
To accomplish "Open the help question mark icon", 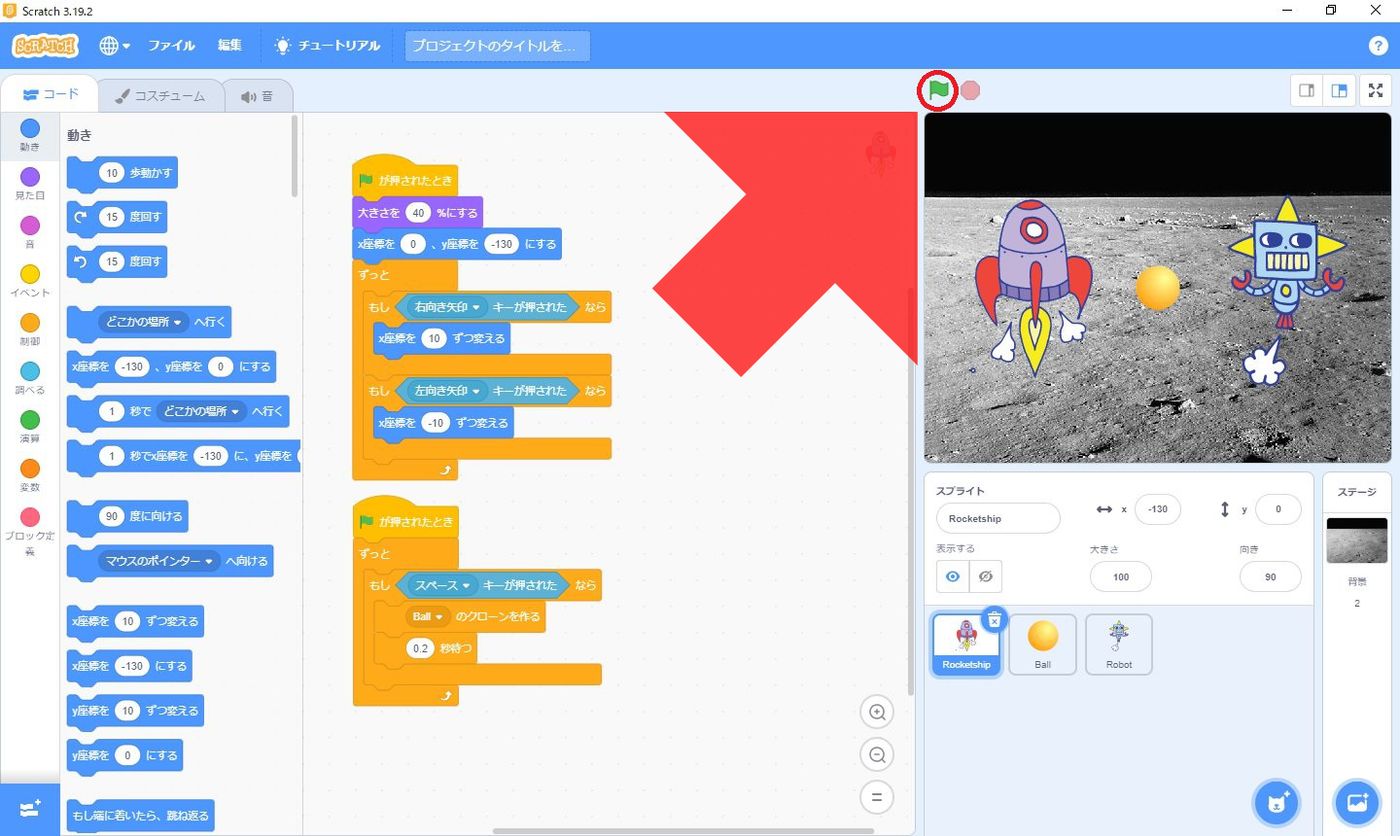I will 1377,46.
